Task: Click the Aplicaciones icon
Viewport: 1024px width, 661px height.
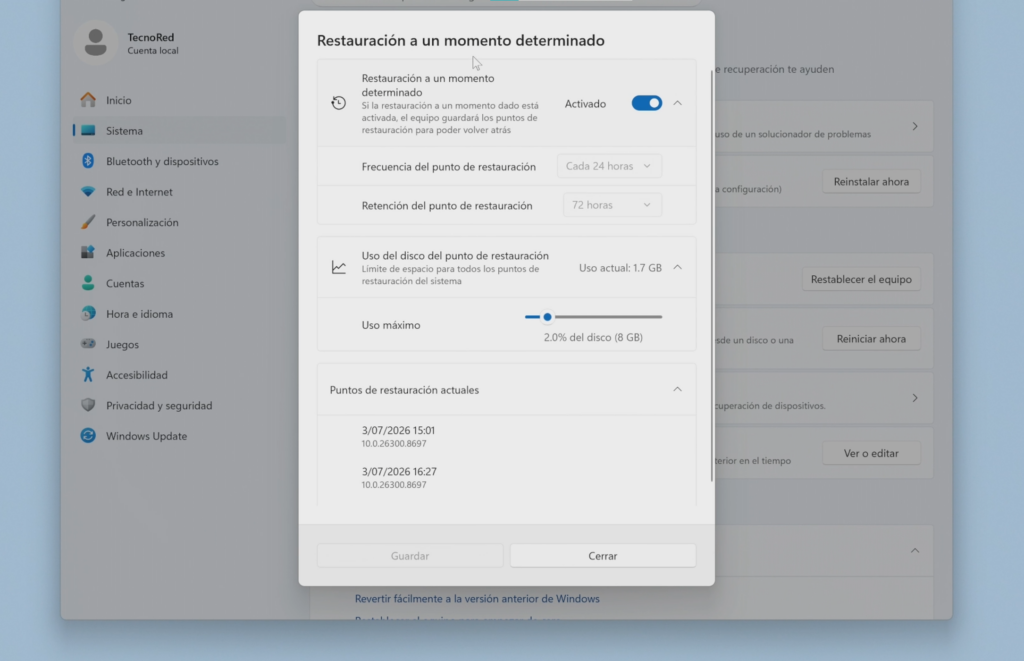Action: point(88,252)
